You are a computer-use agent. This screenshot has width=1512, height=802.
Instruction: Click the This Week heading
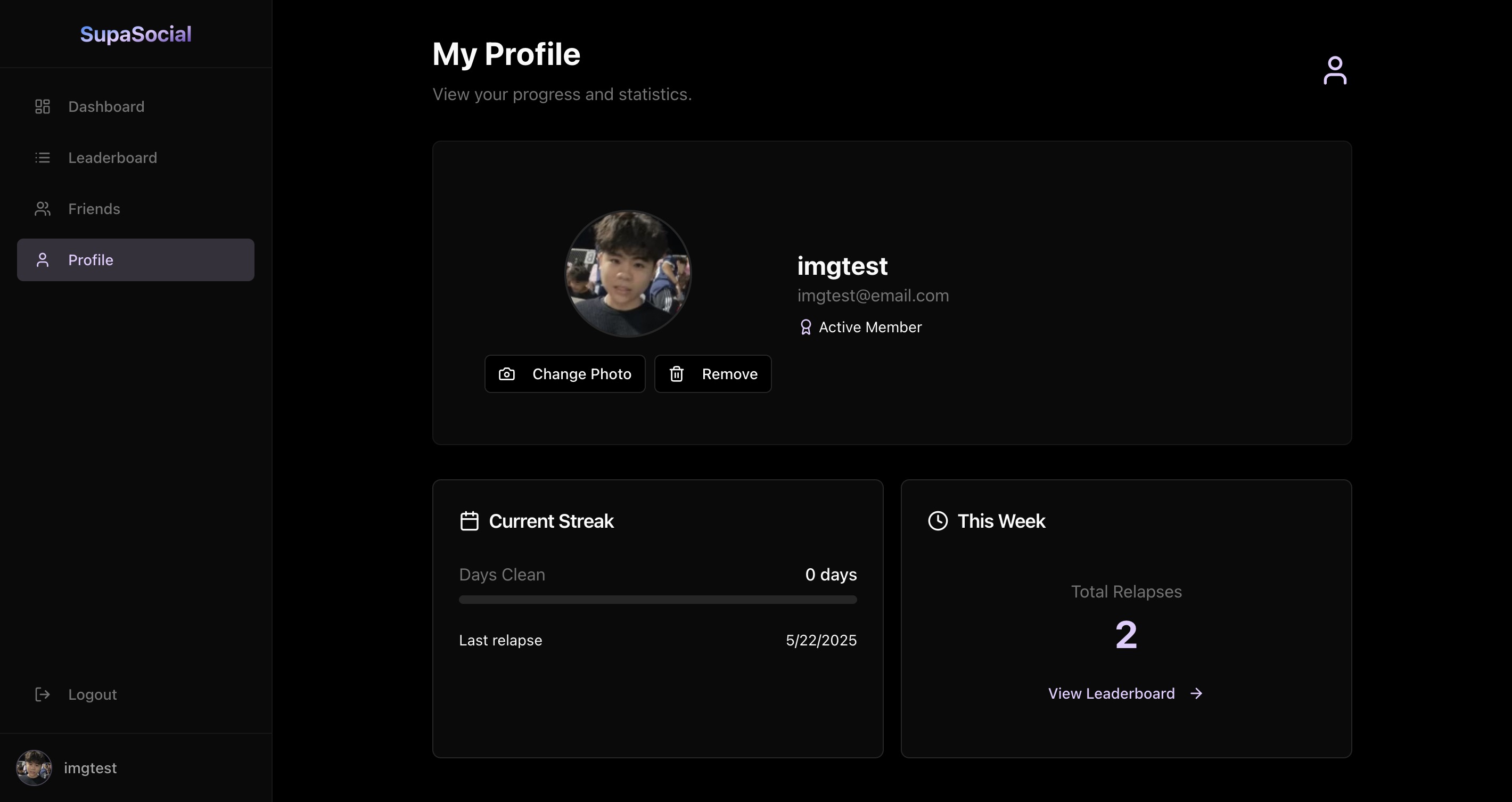[1001, 521]
